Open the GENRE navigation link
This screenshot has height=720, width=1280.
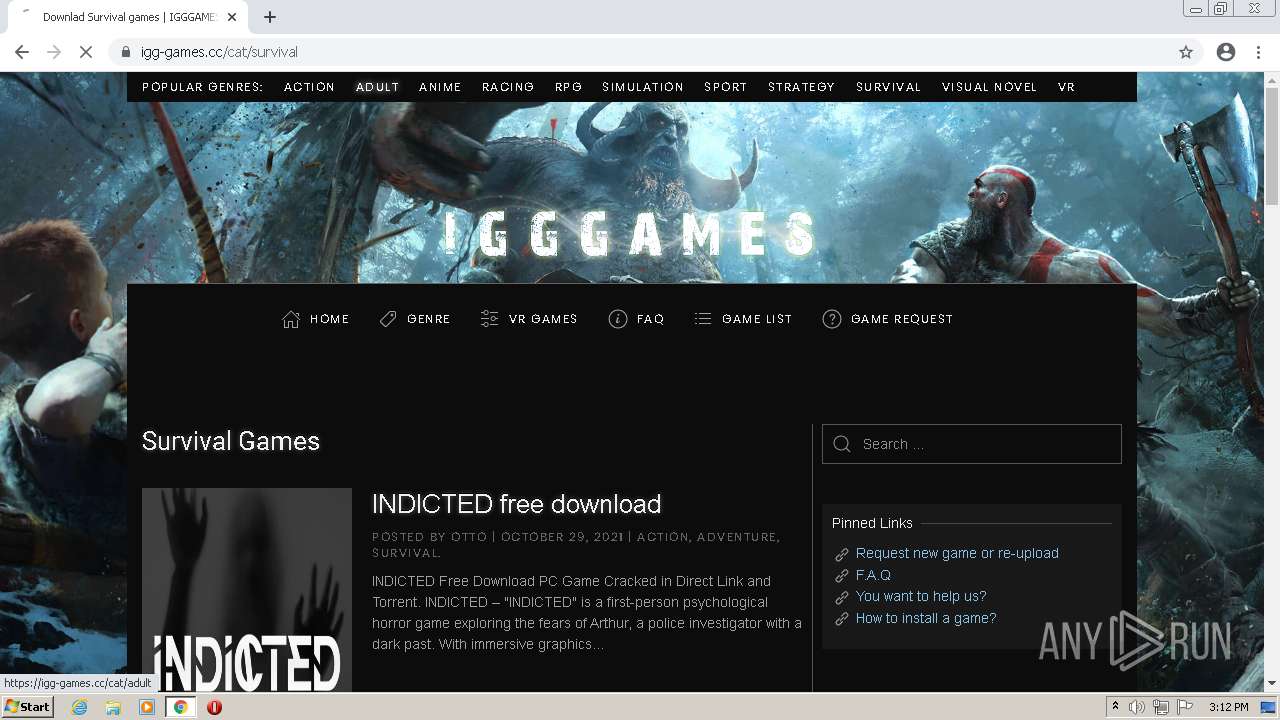[429, 319]
